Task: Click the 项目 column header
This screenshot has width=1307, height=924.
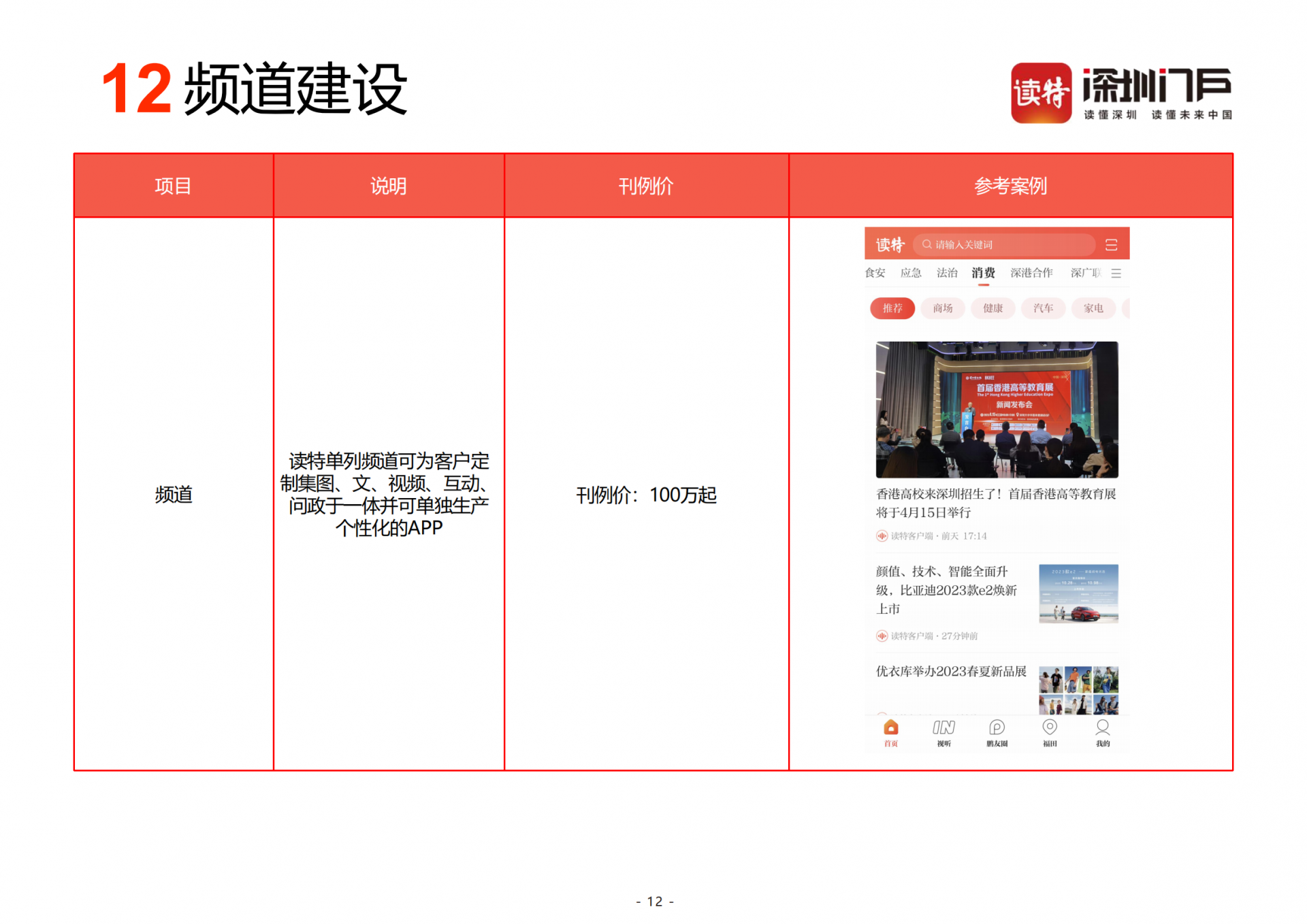Action: click(173, 186)
